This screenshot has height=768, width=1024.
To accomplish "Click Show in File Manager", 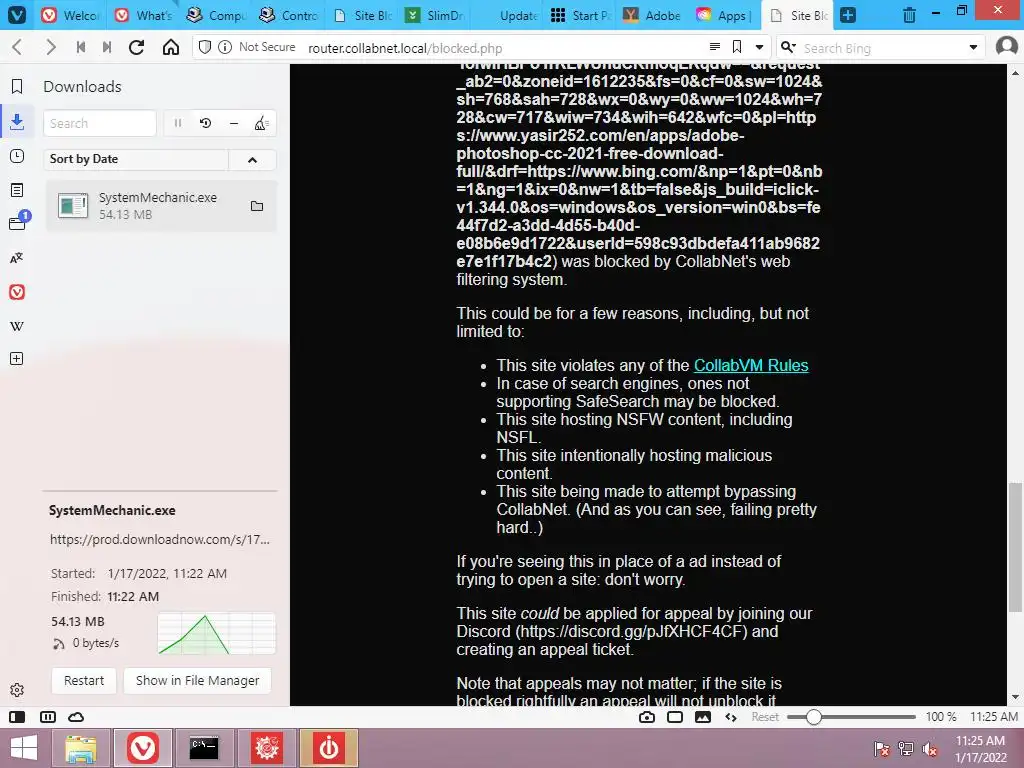I will (197, 680).
